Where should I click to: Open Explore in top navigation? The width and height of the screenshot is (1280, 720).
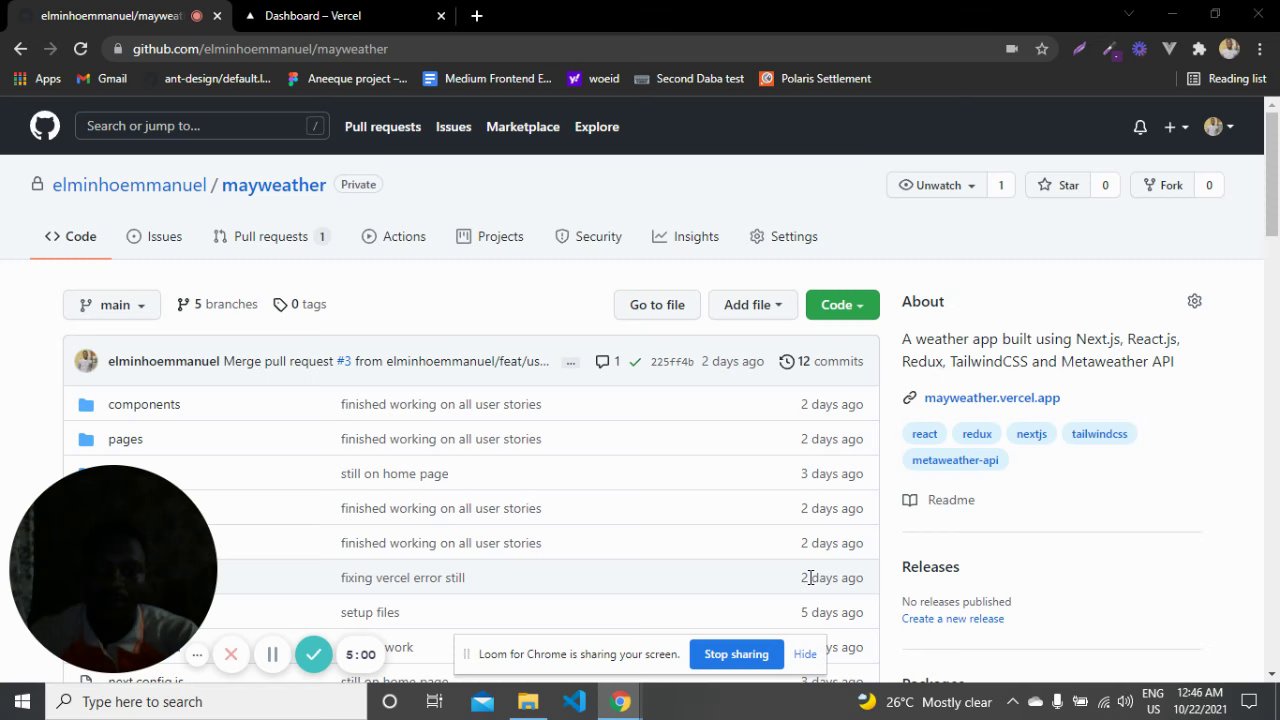(597, 127)
